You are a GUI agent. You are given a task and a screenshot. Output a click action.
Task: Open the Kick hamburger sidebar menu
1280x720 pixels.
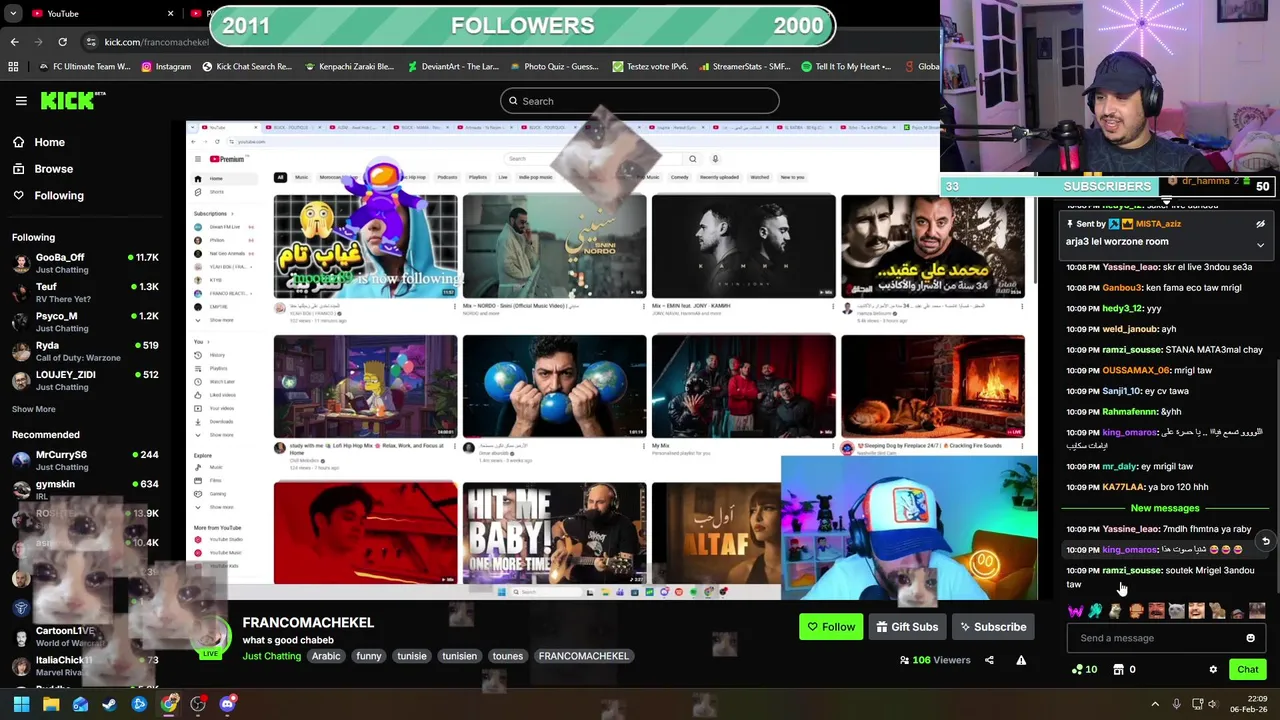click(21, 101)
